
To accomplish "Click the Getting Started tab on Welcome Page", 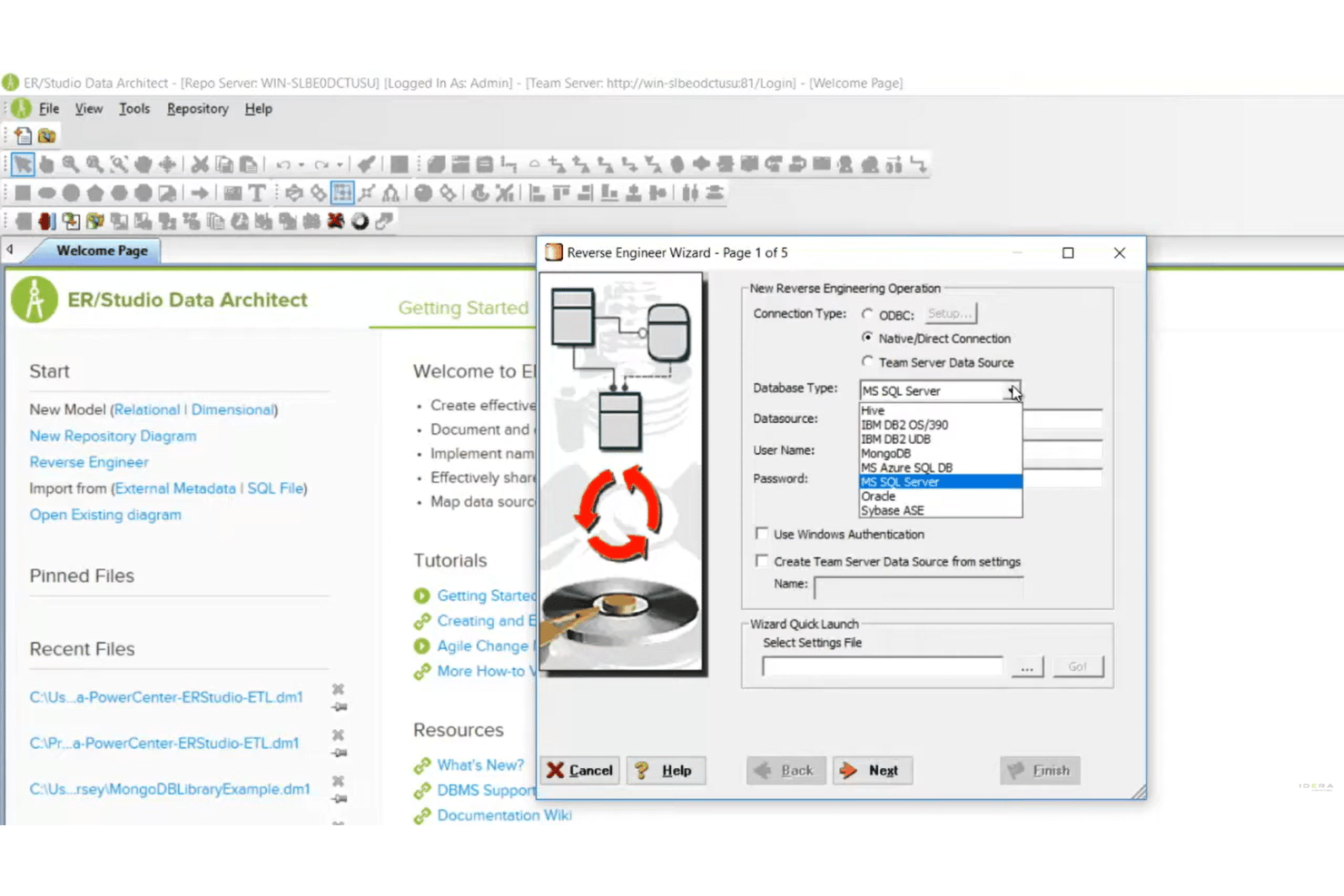I will (x=463, y=308).
